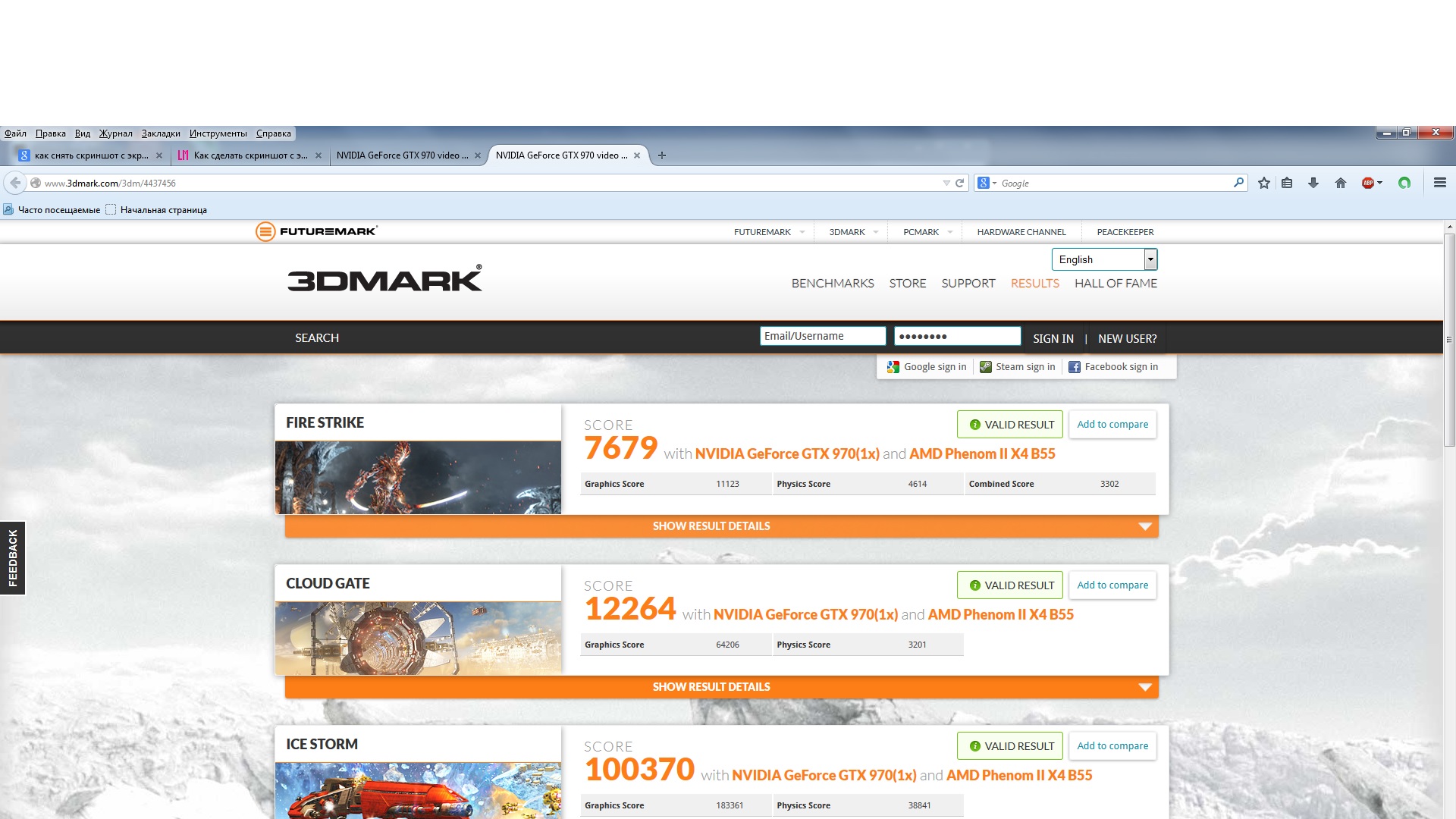Screen dimensions: 1456x819
Task: Click the page reload icon
Action: click(959, 183)
